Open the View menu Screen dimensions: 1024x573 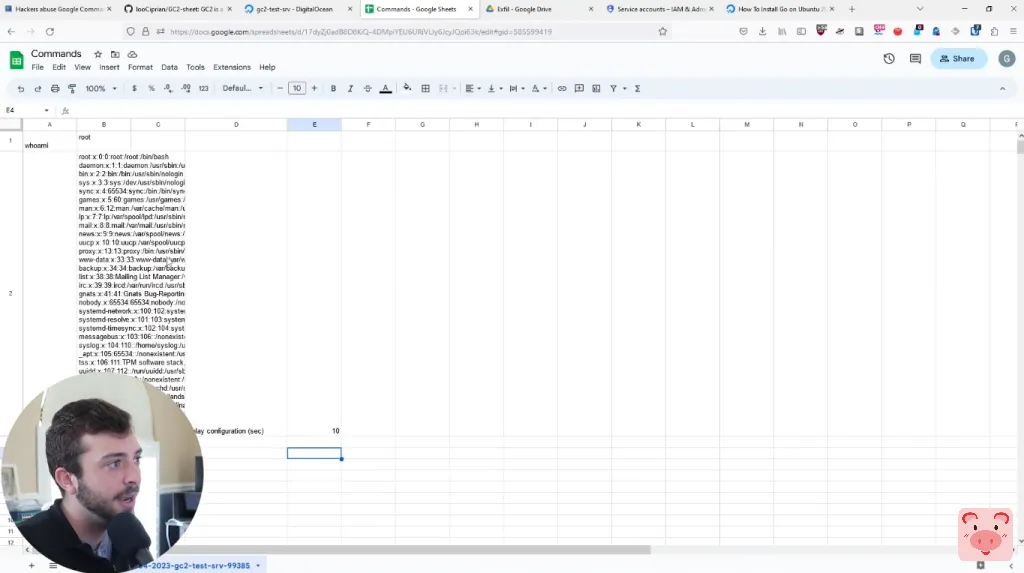point(82,67)
